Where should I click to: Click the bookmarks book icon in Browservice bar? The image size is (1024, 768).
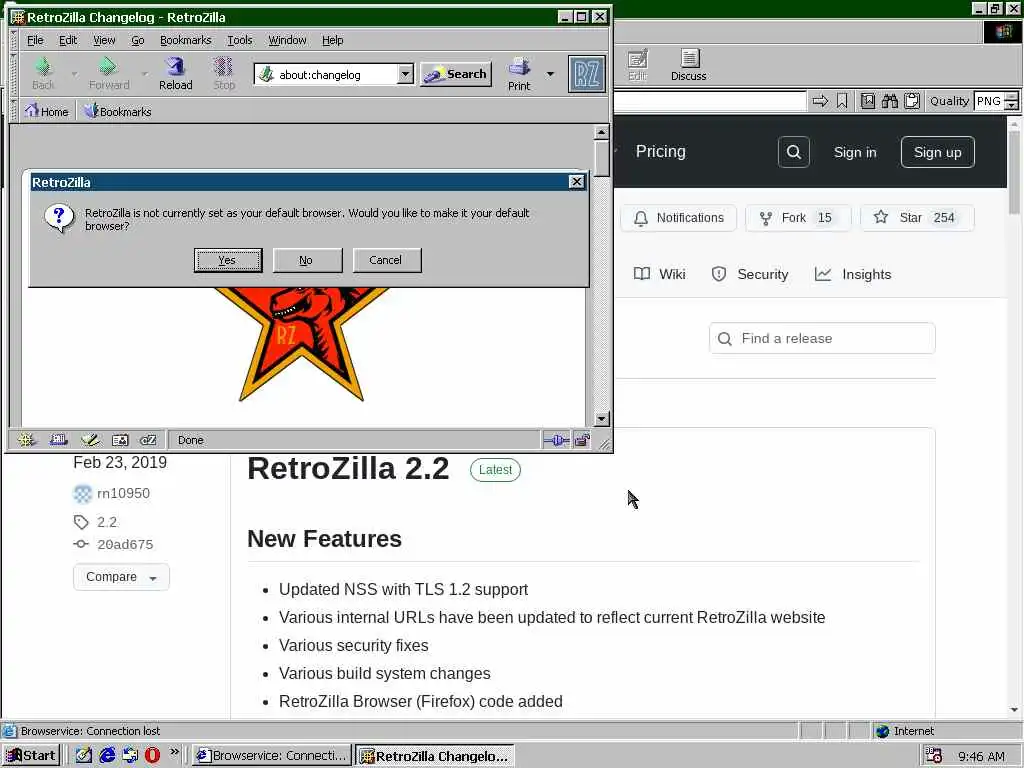867,101
